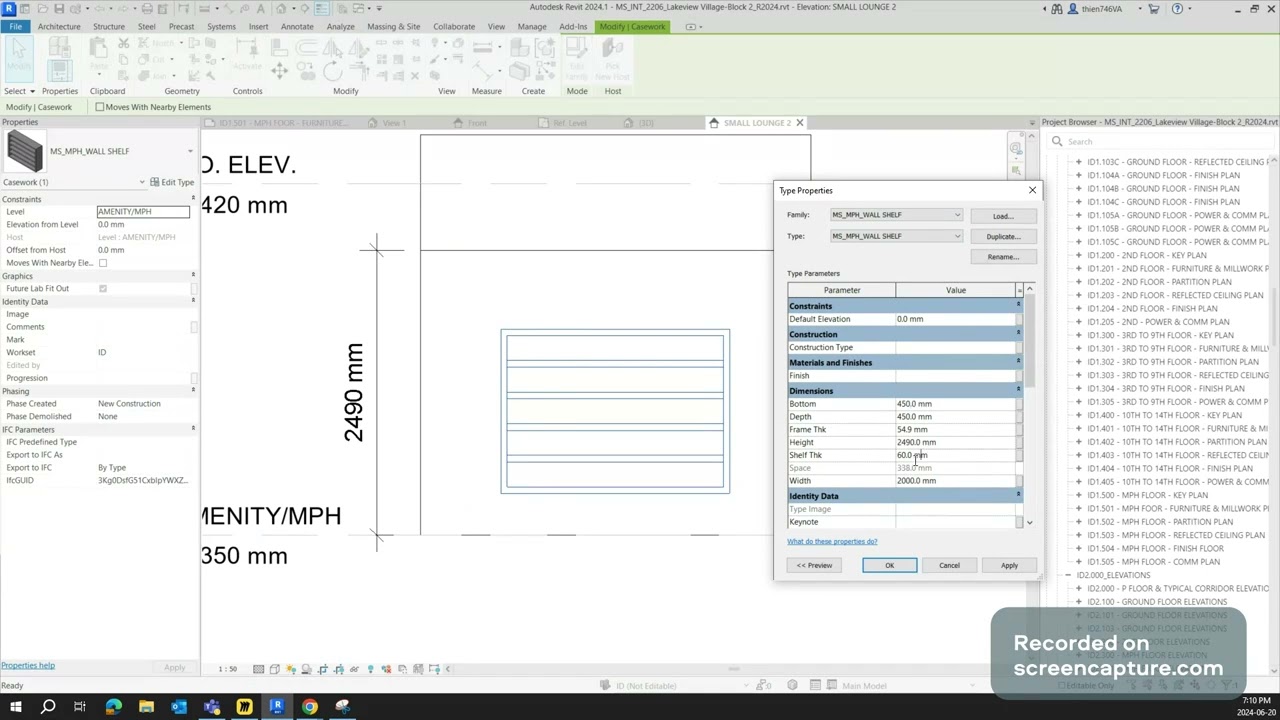Select the Move tool in Modify panel
This screenshot has height=720, width=1280.
279,70
